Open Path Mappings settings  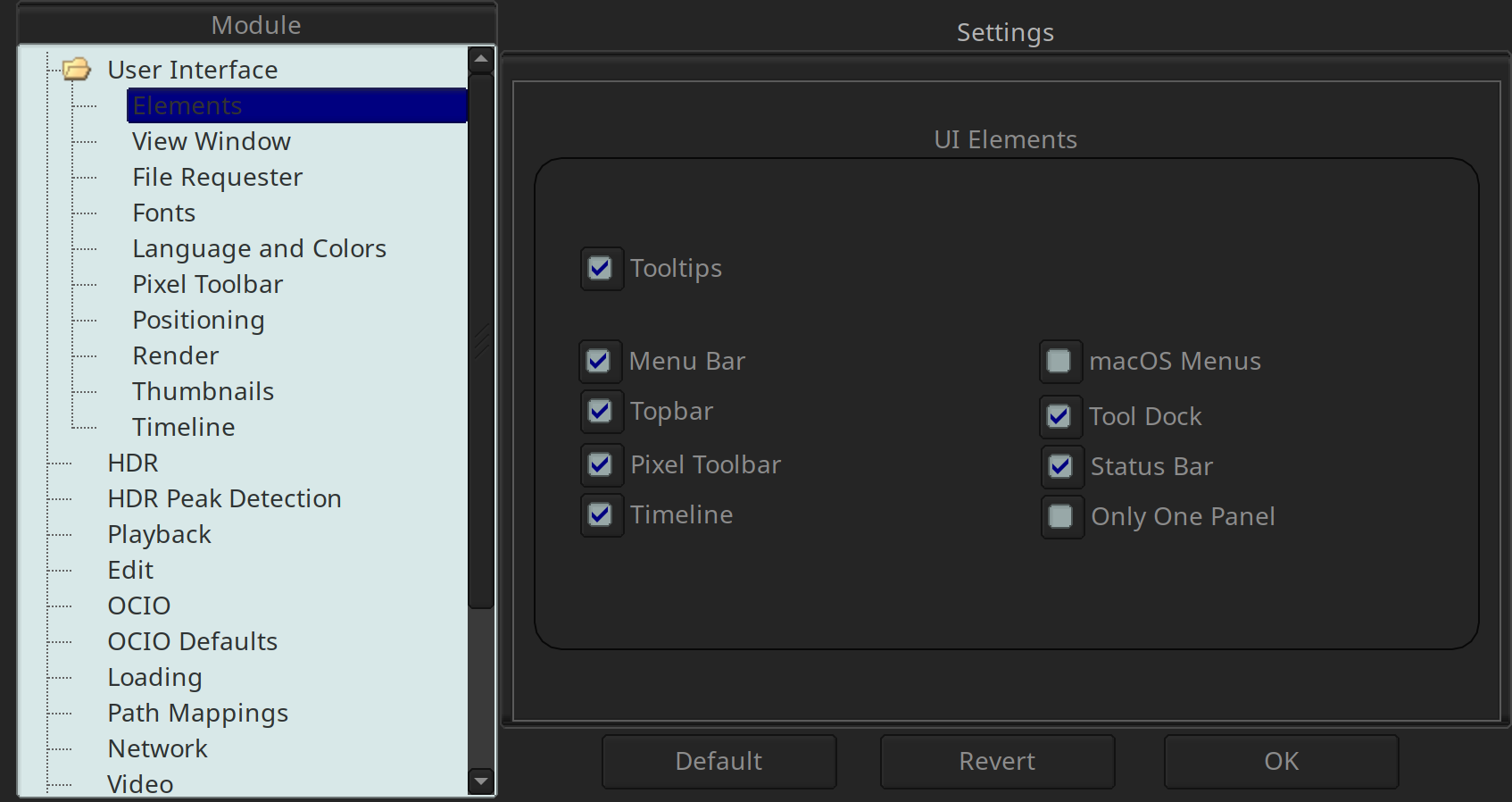coord(198,713)
